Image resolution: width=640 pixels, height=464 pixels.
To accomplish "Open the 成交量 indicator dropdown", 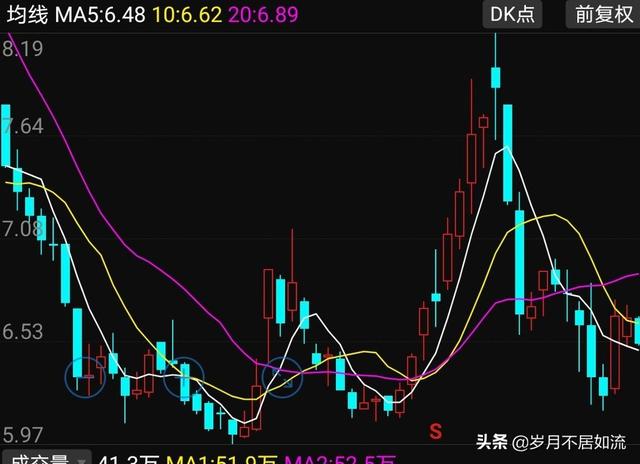I will (46, 459).
